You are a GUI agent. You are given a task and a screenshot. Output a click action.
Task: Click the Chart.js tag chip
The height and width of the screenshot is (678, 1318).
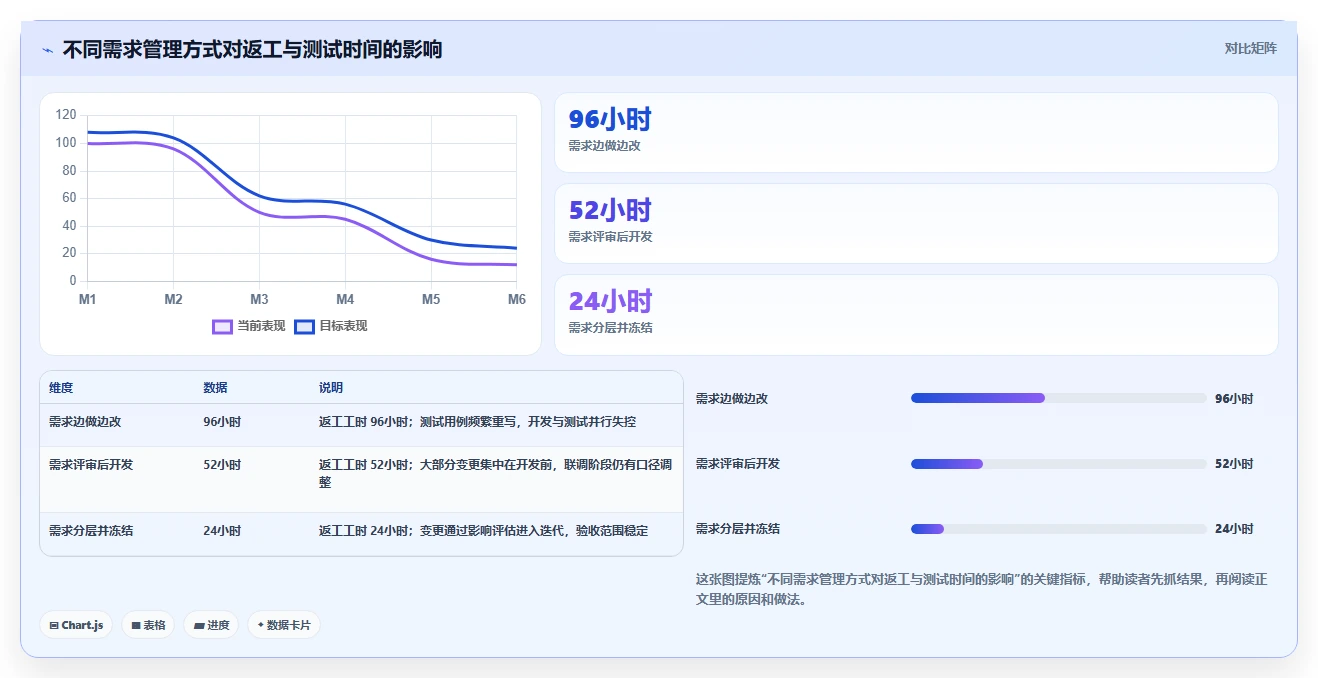(76, 625)
